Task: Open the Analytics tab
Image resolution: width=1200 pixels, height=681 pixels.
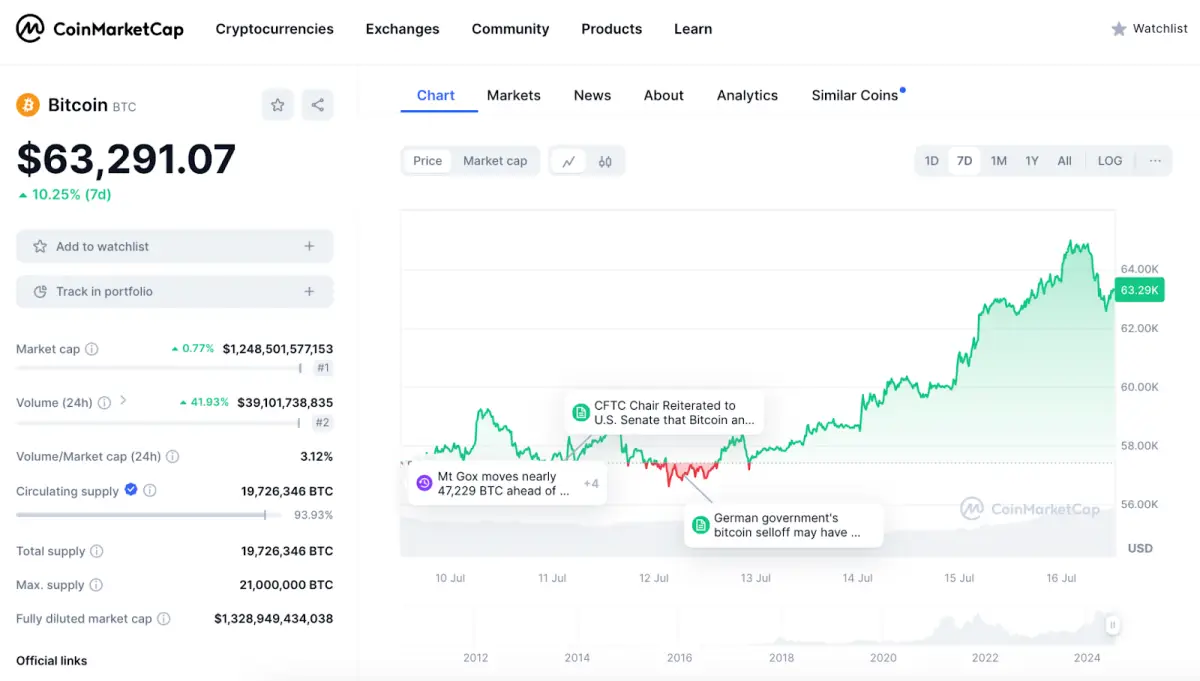Action: tap(747, 95)
